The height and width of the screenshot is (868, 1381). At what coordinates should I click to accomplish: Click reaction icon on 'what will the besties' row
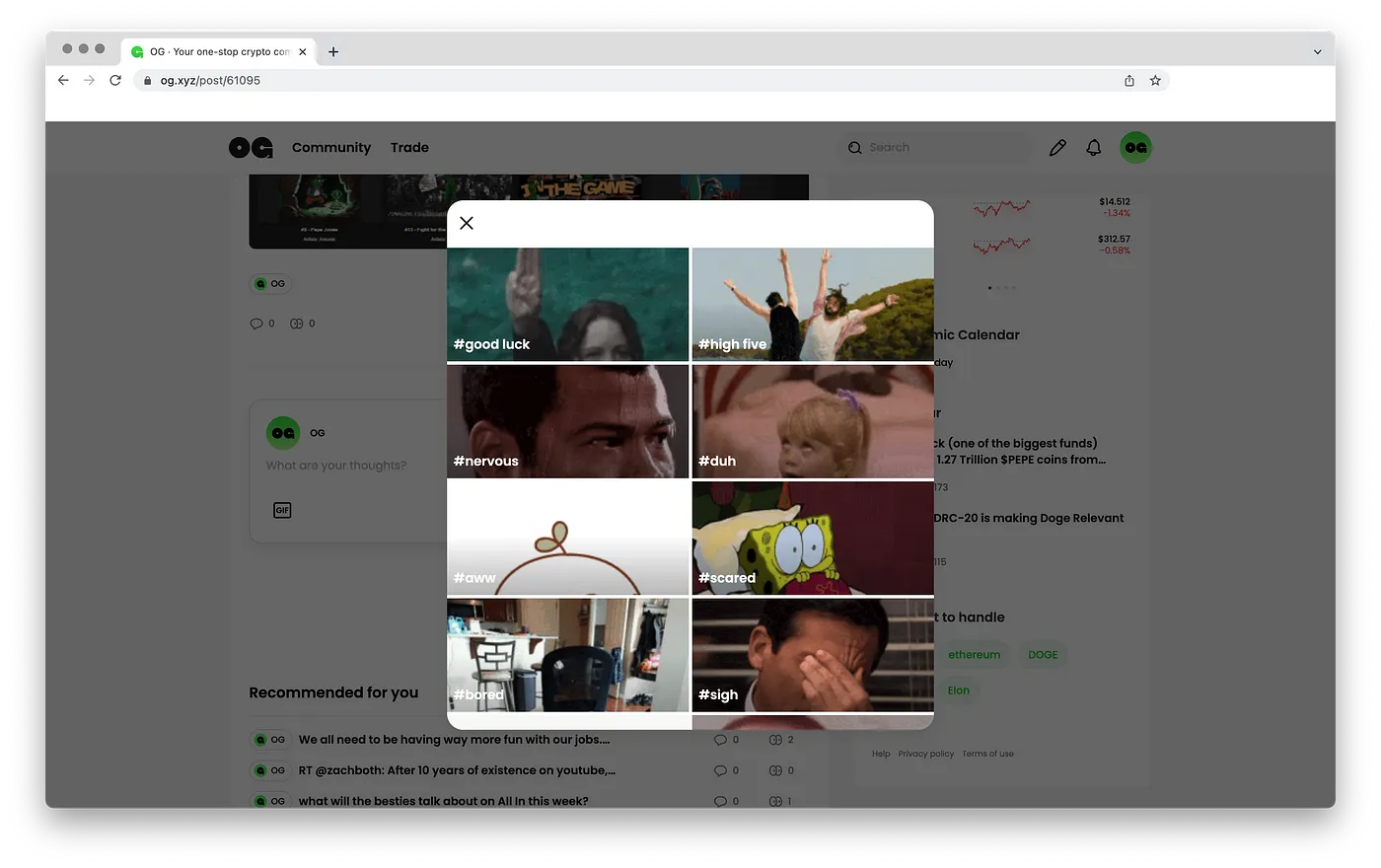(775, 801)
